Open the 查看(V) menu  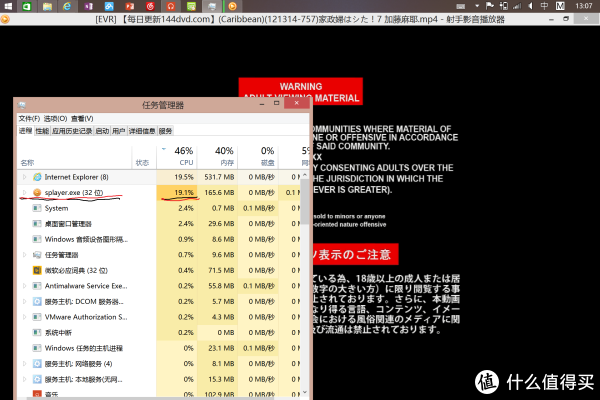tap(82, 119)
